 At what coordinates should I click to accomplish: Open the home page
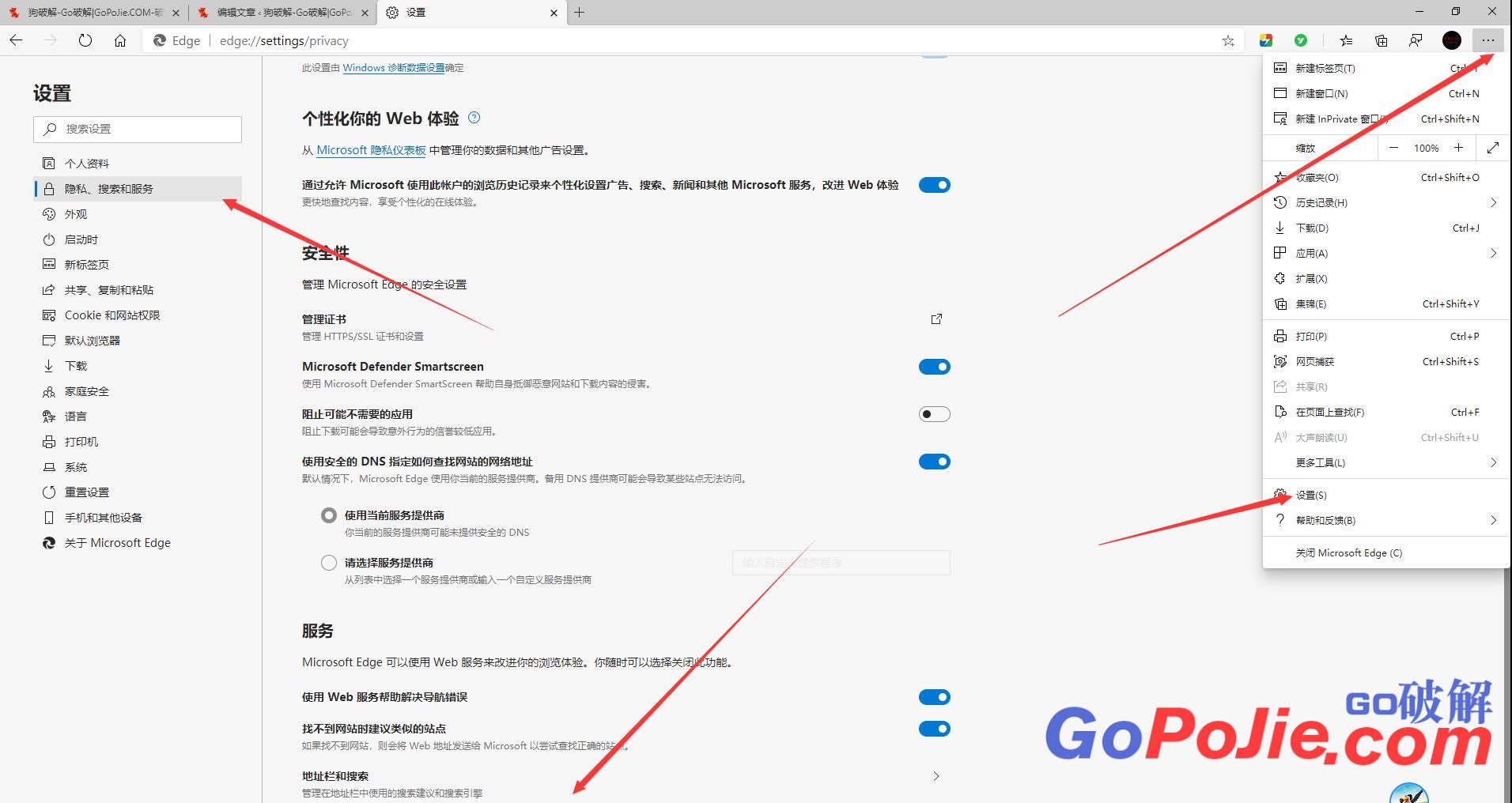120,40
